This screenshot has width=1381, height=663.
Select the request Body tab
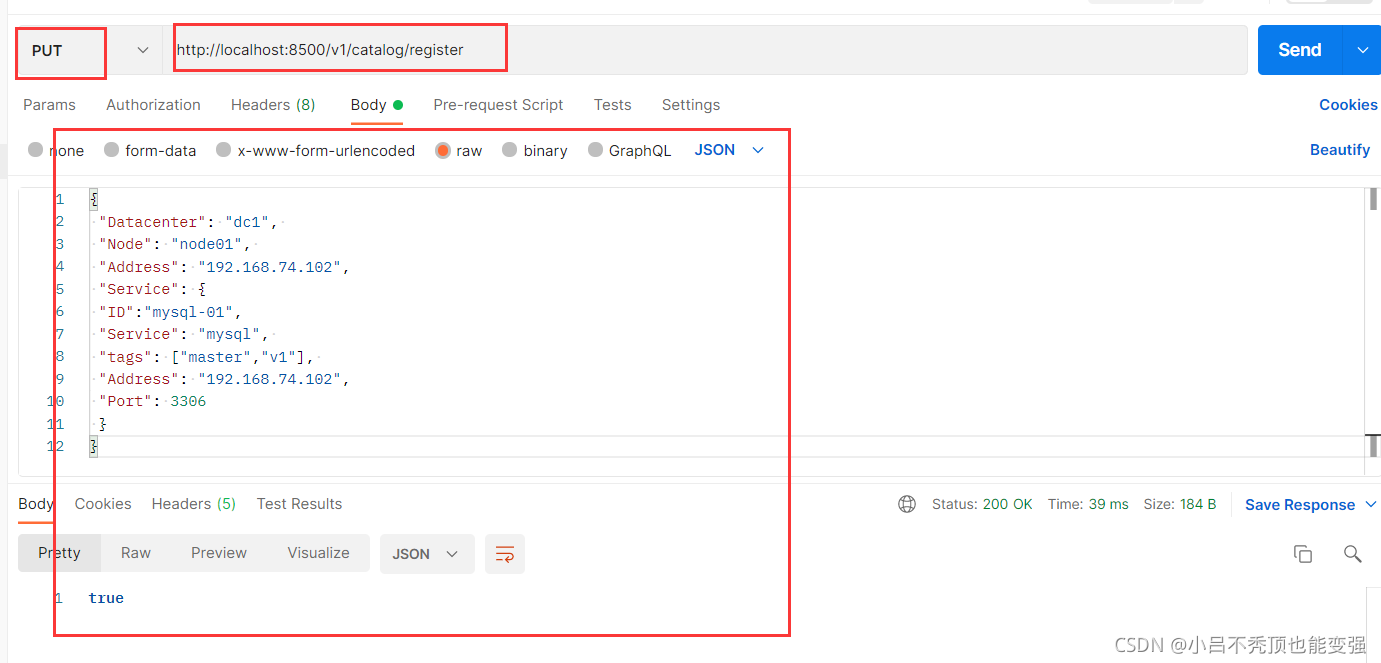coord(376,105)
